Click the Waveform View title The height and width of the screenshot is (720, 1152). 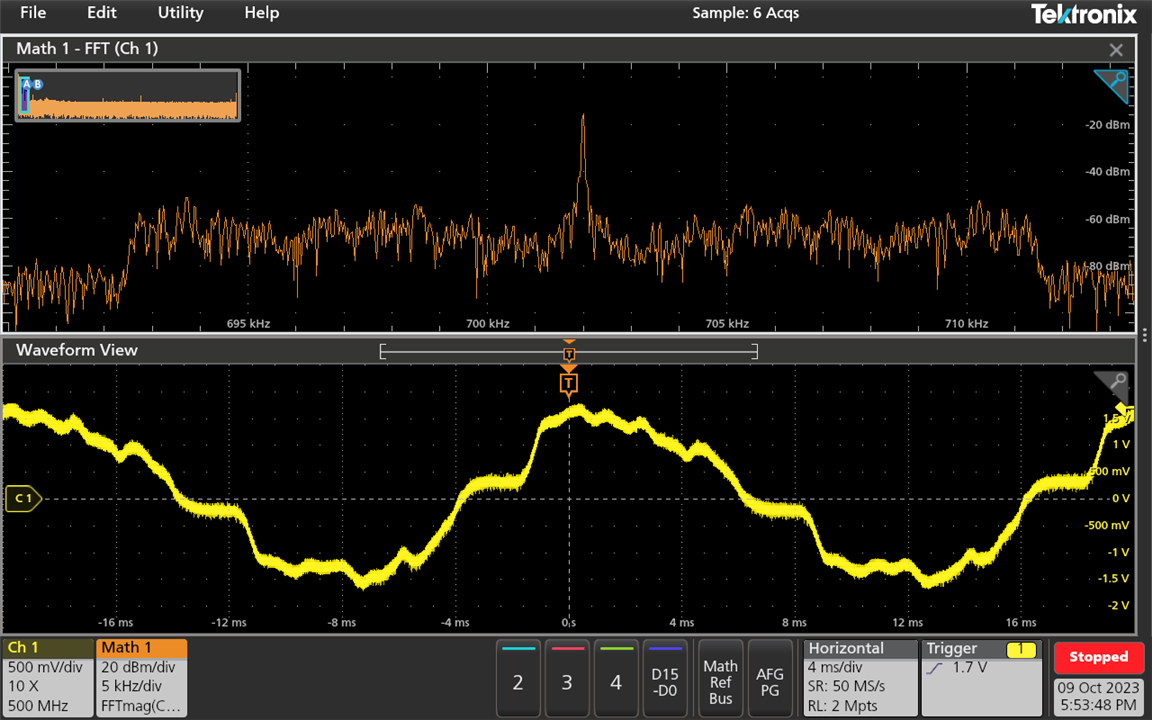coord(77,350)
